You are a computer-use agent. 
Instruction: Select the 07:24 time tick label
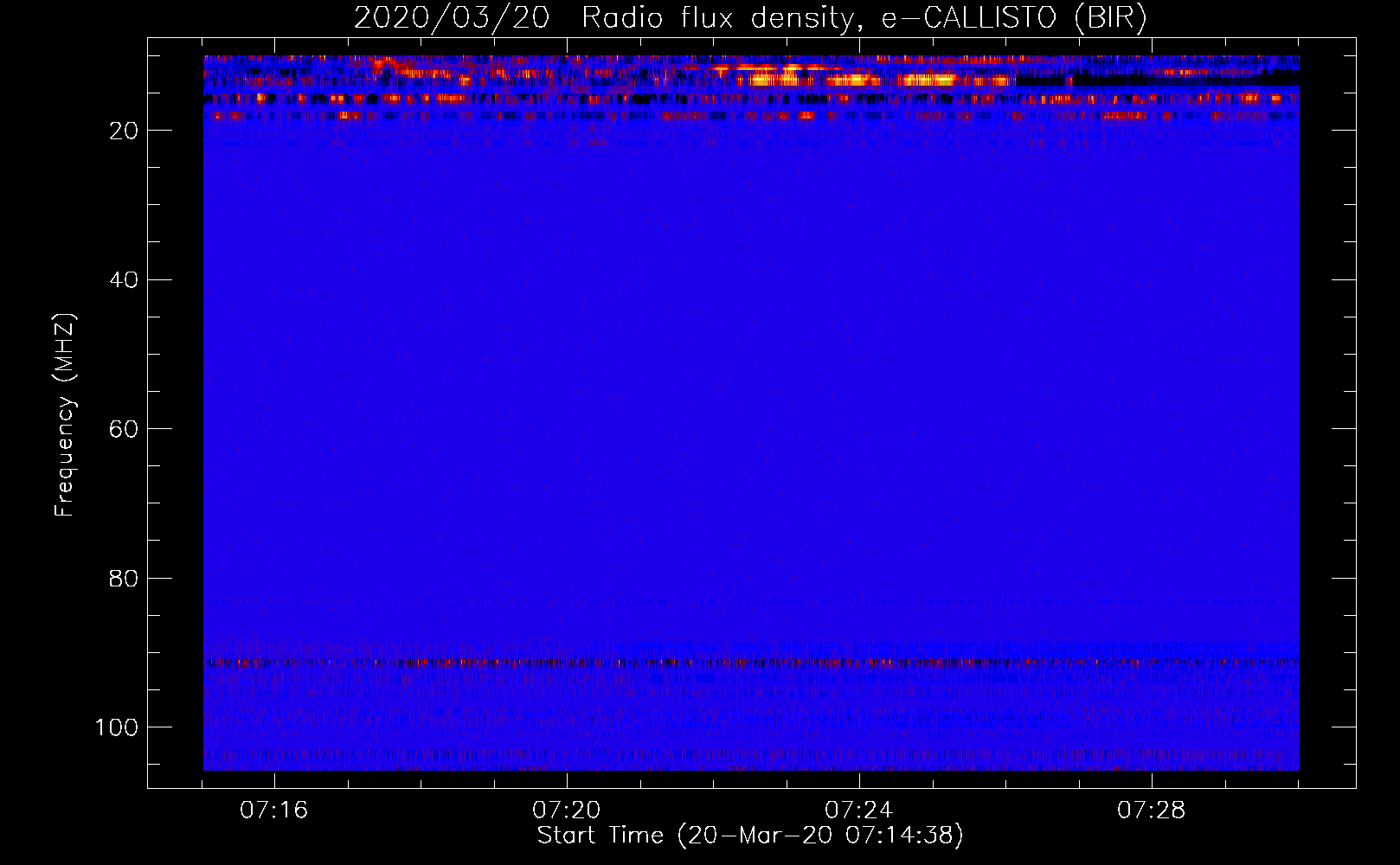[859, 811]
